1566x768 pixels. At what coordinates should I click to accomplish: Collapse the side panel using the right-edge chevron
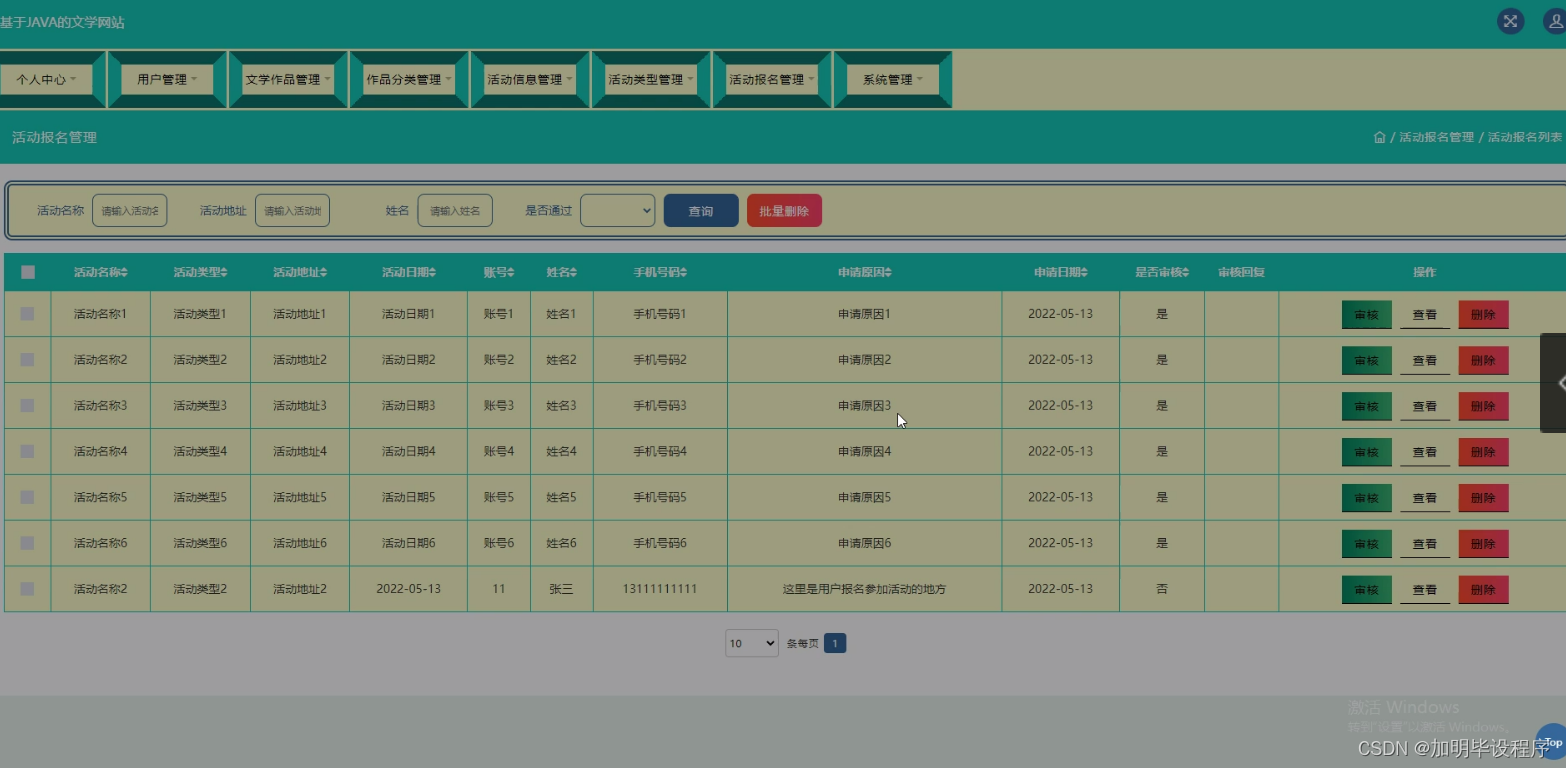(x=1559, y=382)
